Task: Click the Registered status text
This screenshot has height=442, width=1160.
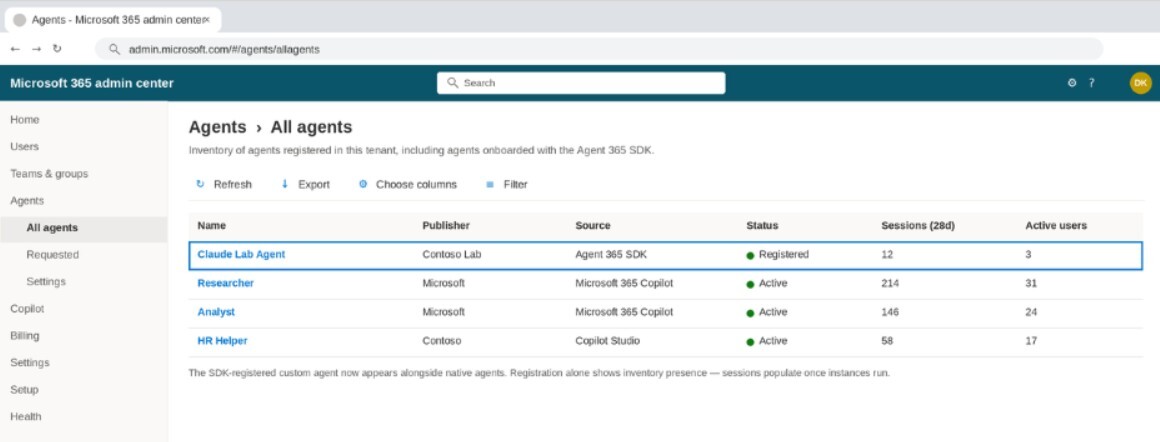Action: tap(783, 254)
